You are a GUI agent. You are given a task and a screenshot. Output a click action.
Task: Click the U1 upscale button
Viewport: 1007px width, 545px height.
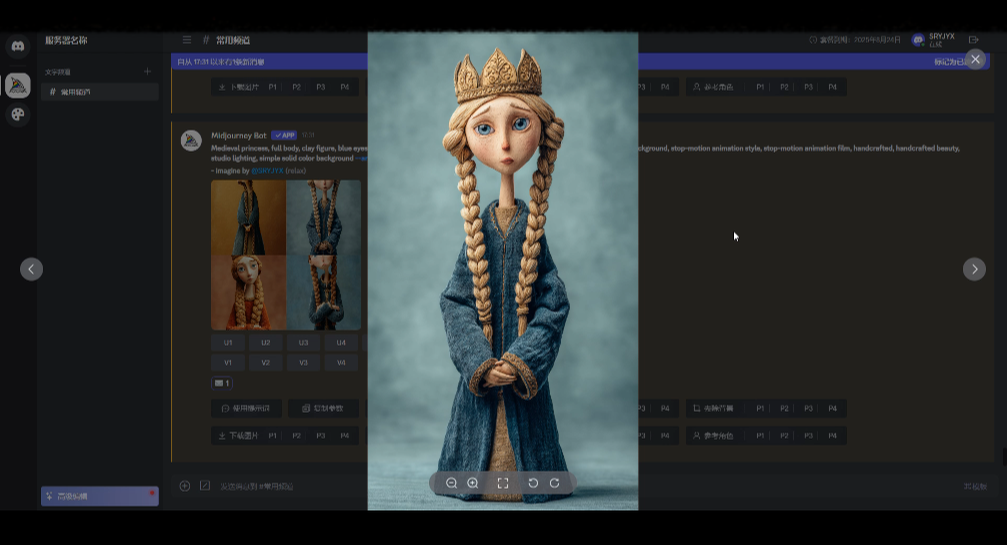pyautogui.click(x=228, y=342)
